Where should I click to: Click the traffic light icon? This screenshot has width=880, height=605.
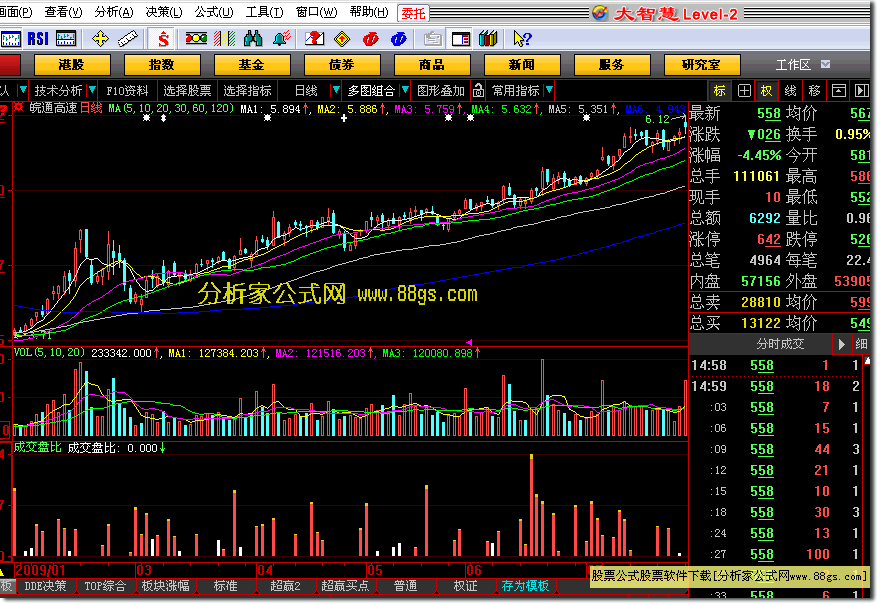(x=196, y=38)
